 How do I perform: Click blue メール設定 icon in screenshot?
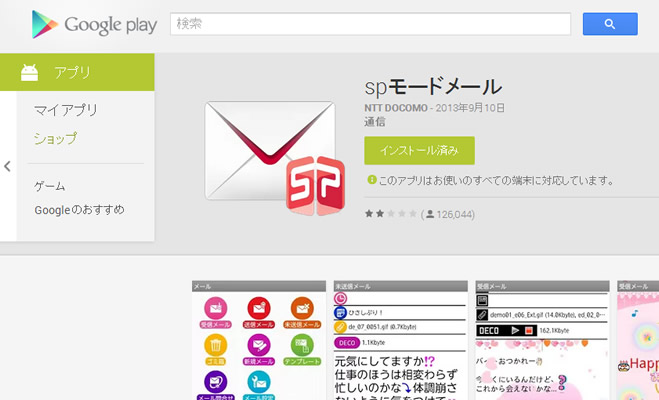click(259, 385)
